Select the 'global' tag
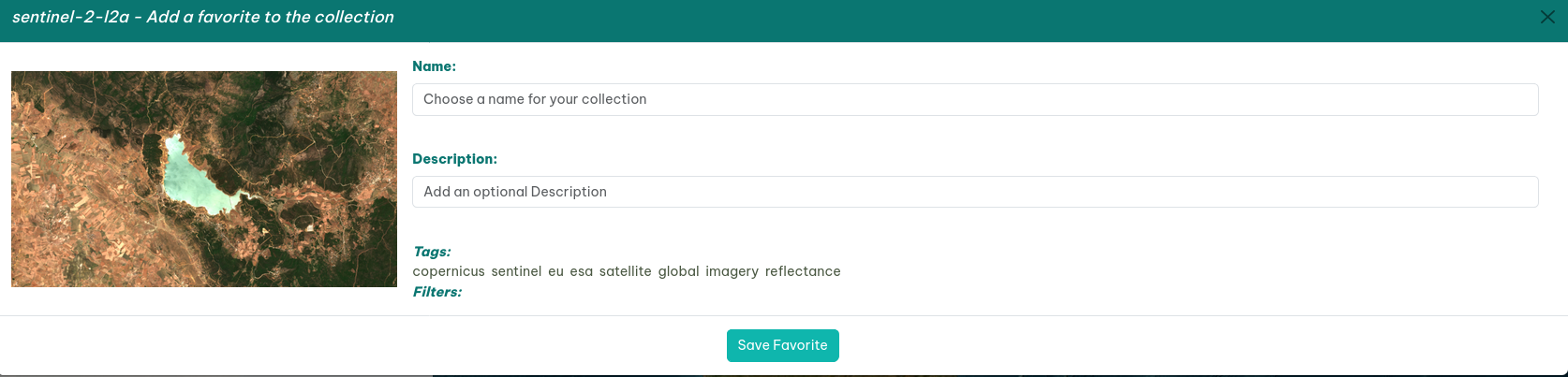 678,271
